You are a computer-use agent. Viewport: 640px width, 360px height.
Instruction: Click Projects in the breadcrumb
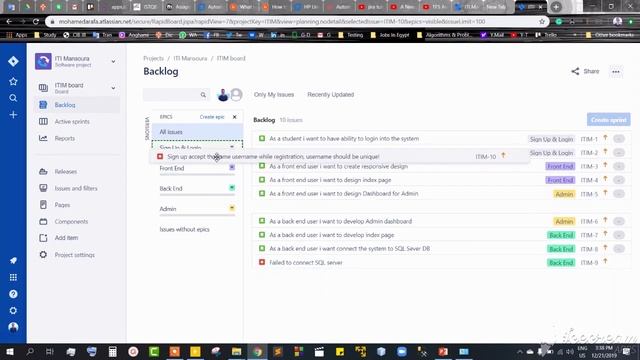click(x=153, y=58)
